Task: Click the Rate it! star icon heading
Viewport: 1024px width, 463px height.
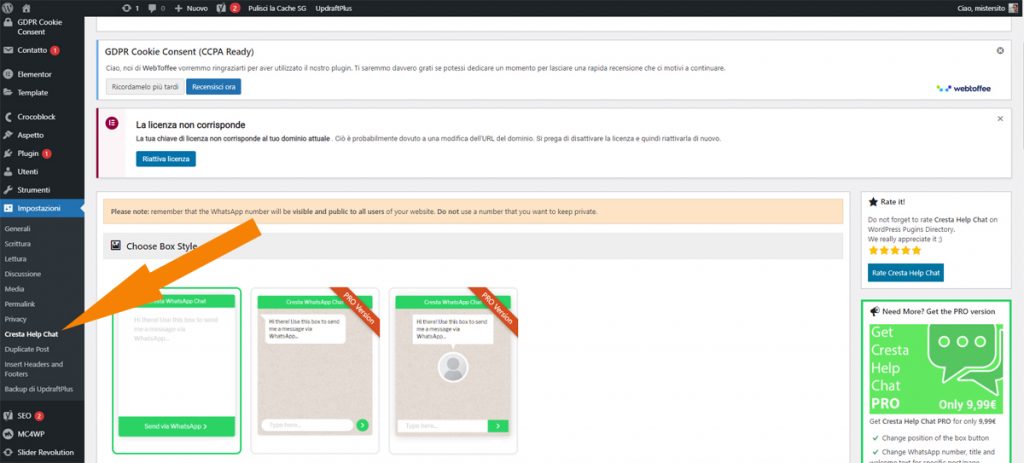Action: pyautogui.click(x=873, y=202)
